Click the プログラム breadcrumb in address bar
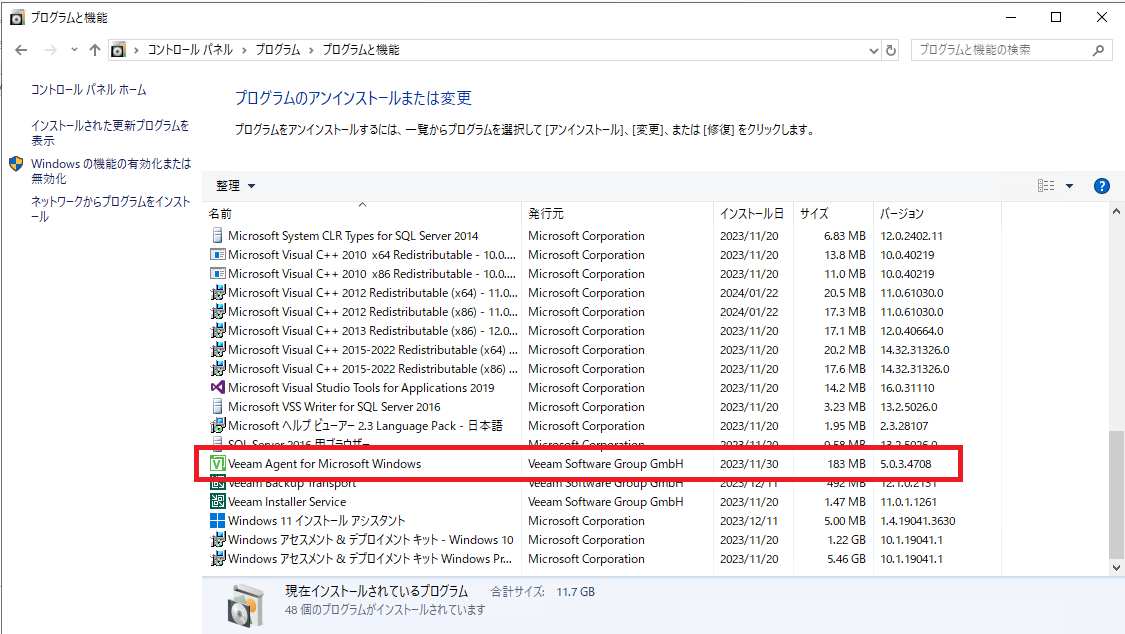 pyautogui.click(x=277, y=50)
